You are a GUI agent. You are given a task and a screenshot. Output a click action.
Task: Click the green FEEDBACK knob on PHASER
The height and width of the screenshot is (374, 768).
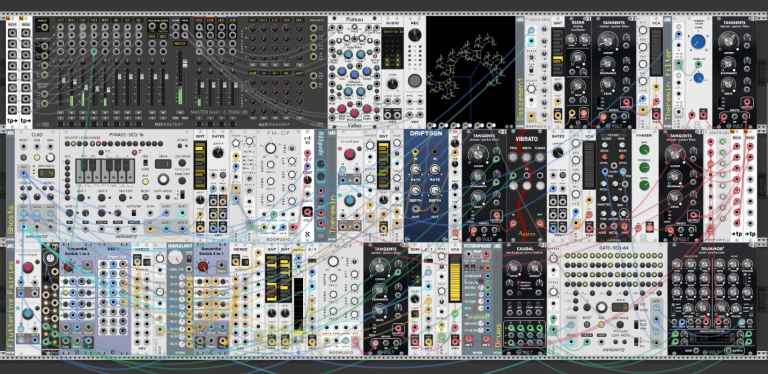[644, 167]
